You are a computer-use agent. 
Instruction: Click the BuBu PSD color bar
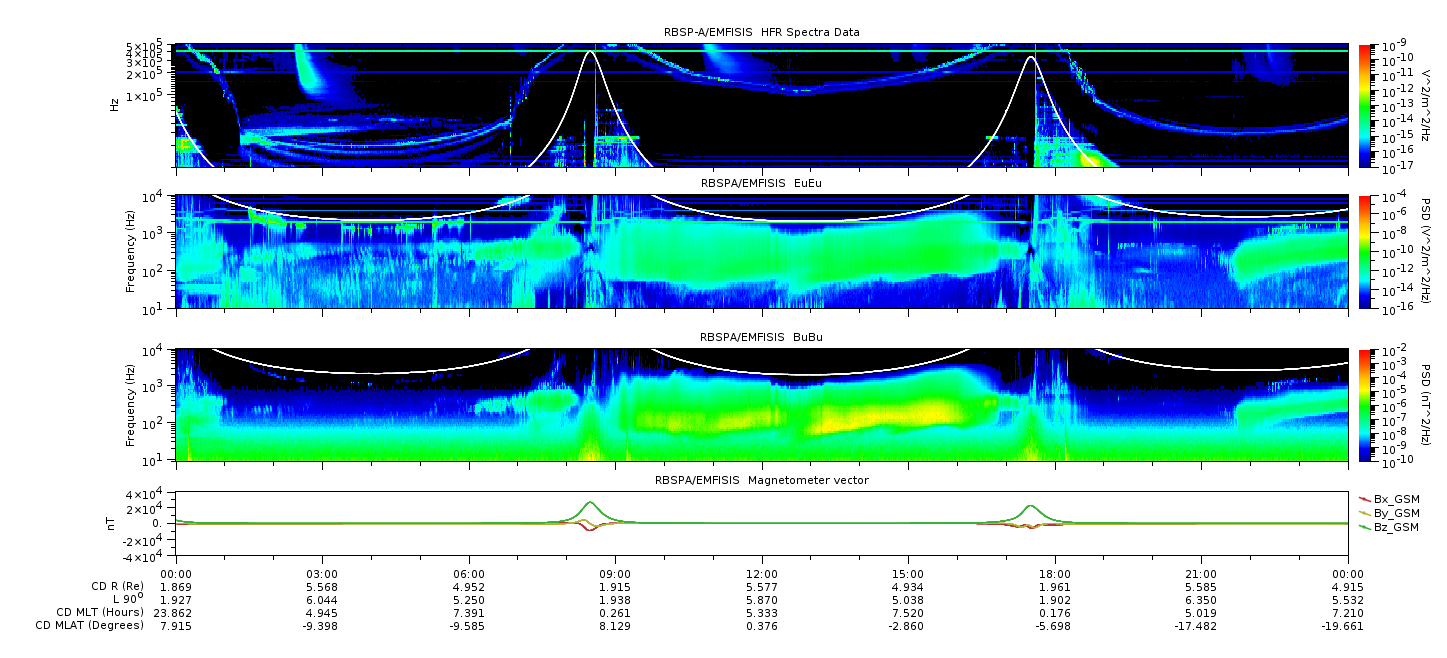[1365, 405]
